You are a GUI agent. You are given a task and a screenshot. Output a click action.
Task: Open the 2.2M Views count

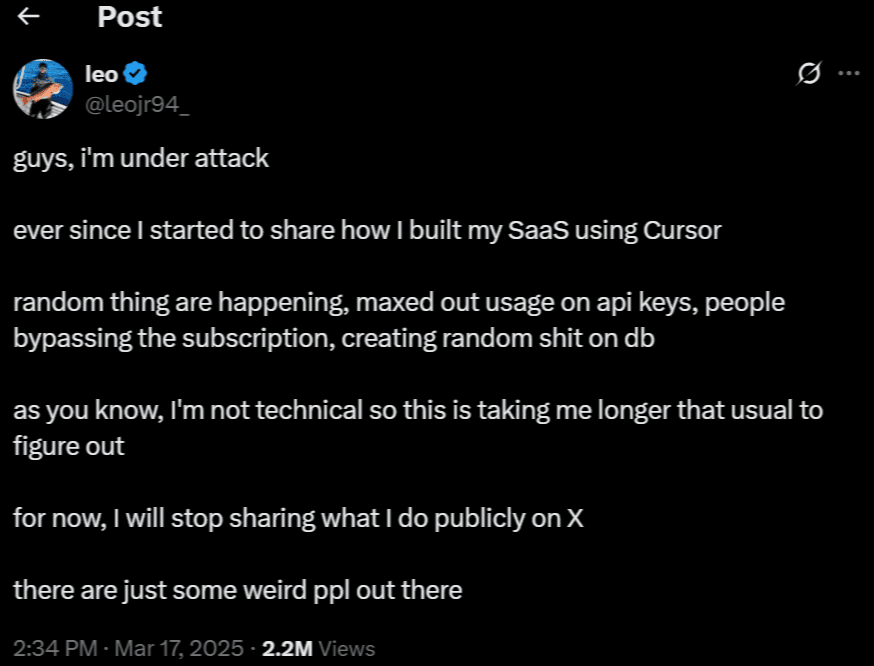(x=318, y=649)
